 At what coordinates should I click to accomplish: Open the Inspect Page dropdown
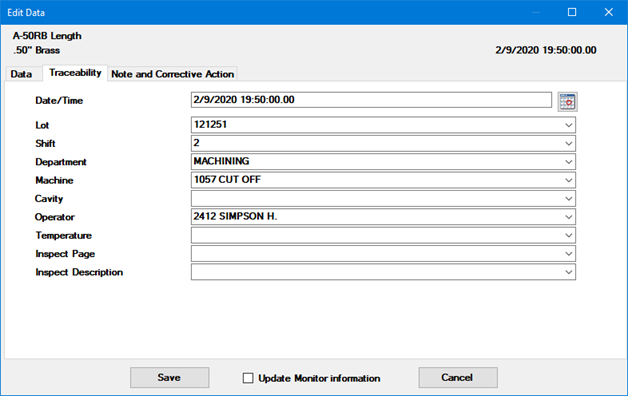click(x=568, y=254)
